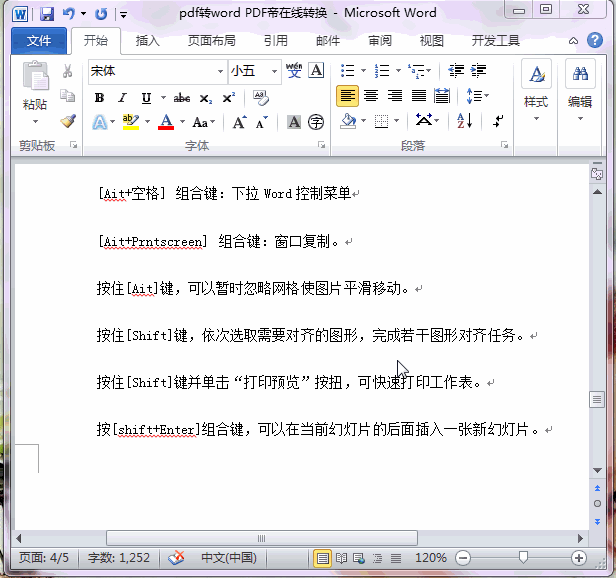616x578 pixels.
Task: Click page count 页面: 4/5
Action: click(x=44, y=558)
